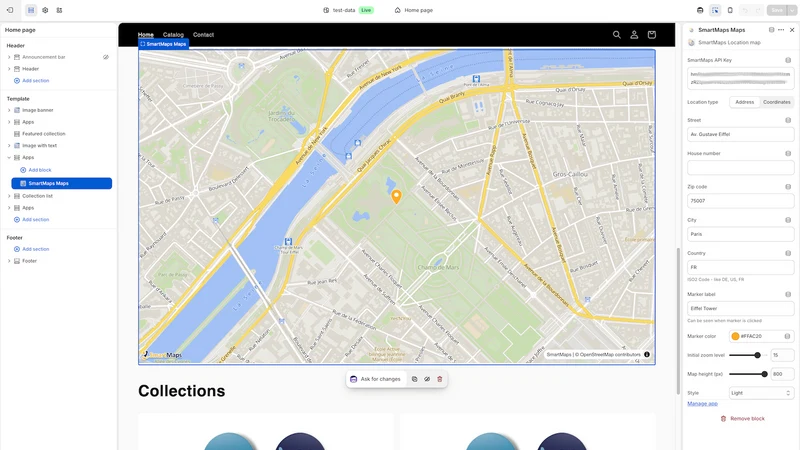800x450 pixels.
Task: Click the Street input field
Action: [x=740, y=134]
